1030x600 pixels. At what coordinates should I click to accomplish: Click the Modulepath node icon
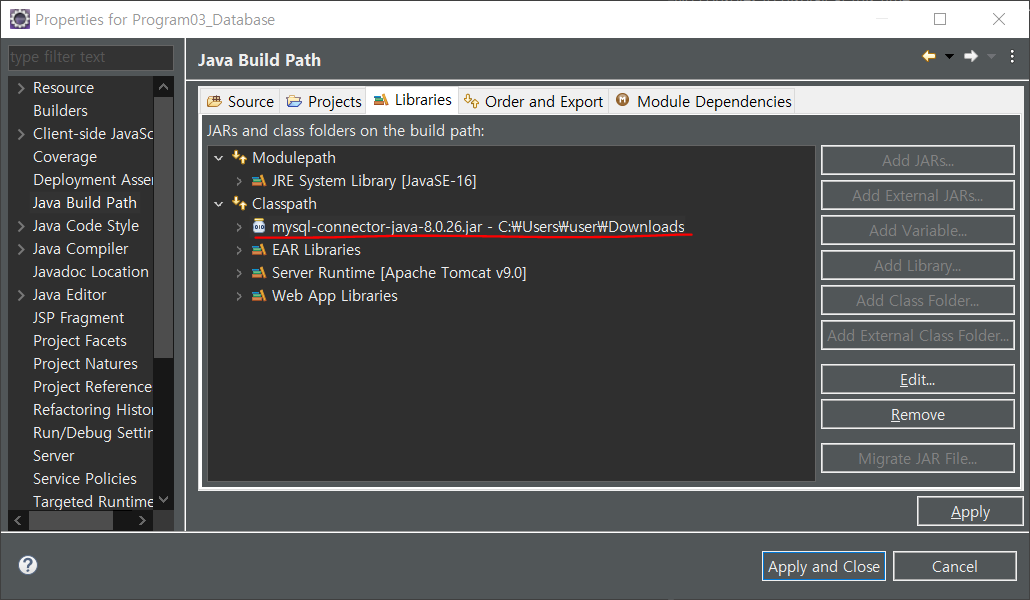pos(240,158)
